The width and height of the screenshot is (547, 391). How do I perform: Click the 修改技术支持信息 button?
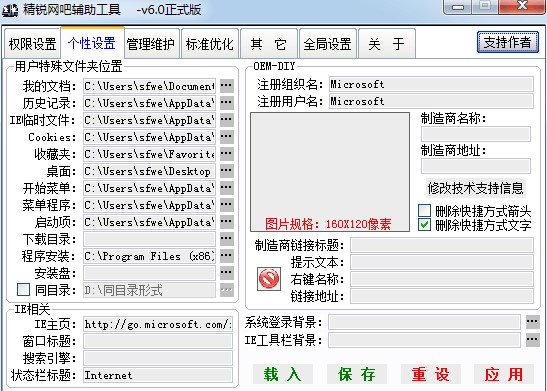point(475,188)
